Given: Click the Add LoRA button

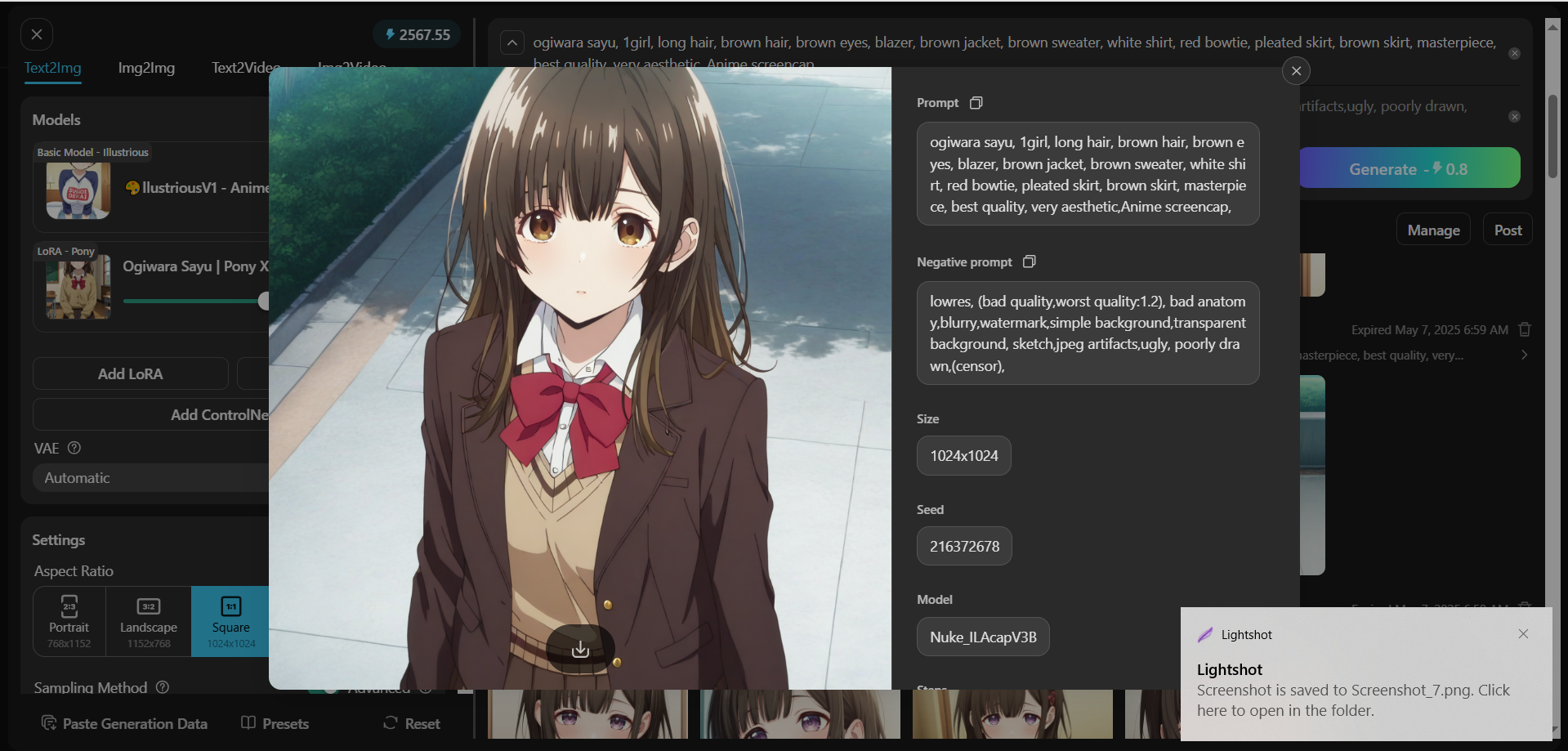Looking at the screenshot, I should (131, 373).
